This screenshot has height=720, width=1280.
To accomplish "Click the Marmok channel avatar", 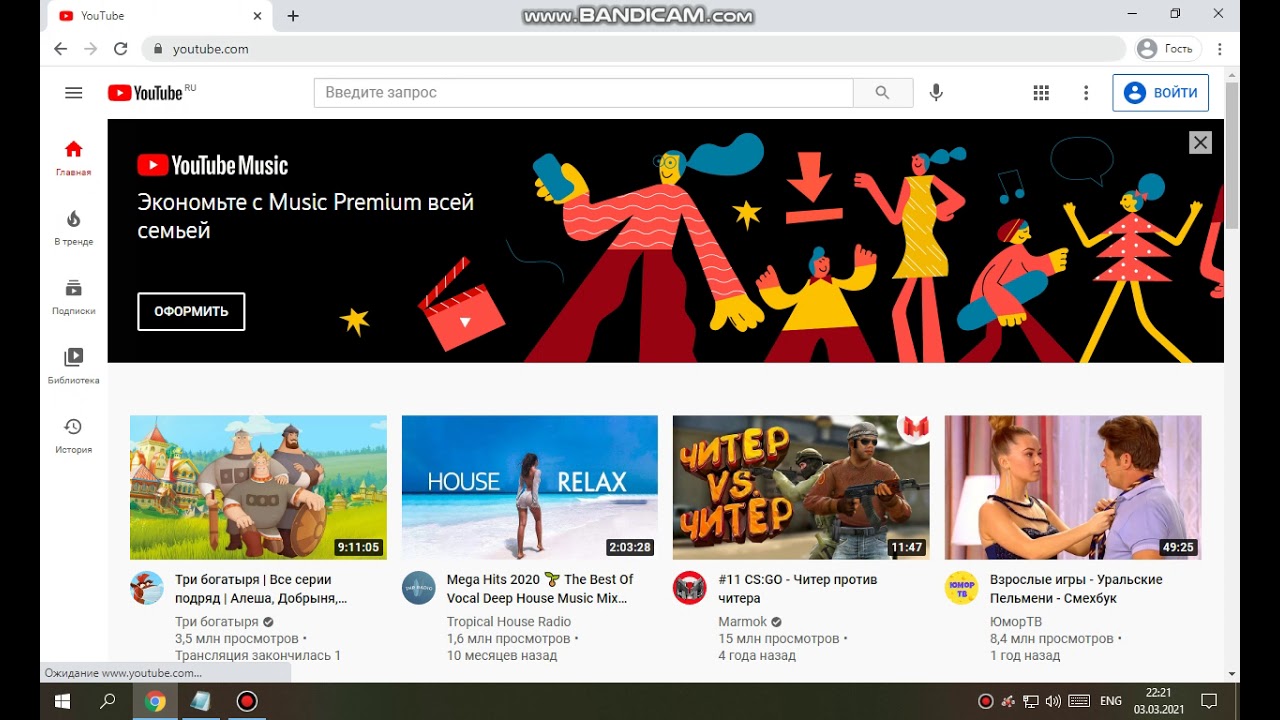I will [x=690, y=588].
